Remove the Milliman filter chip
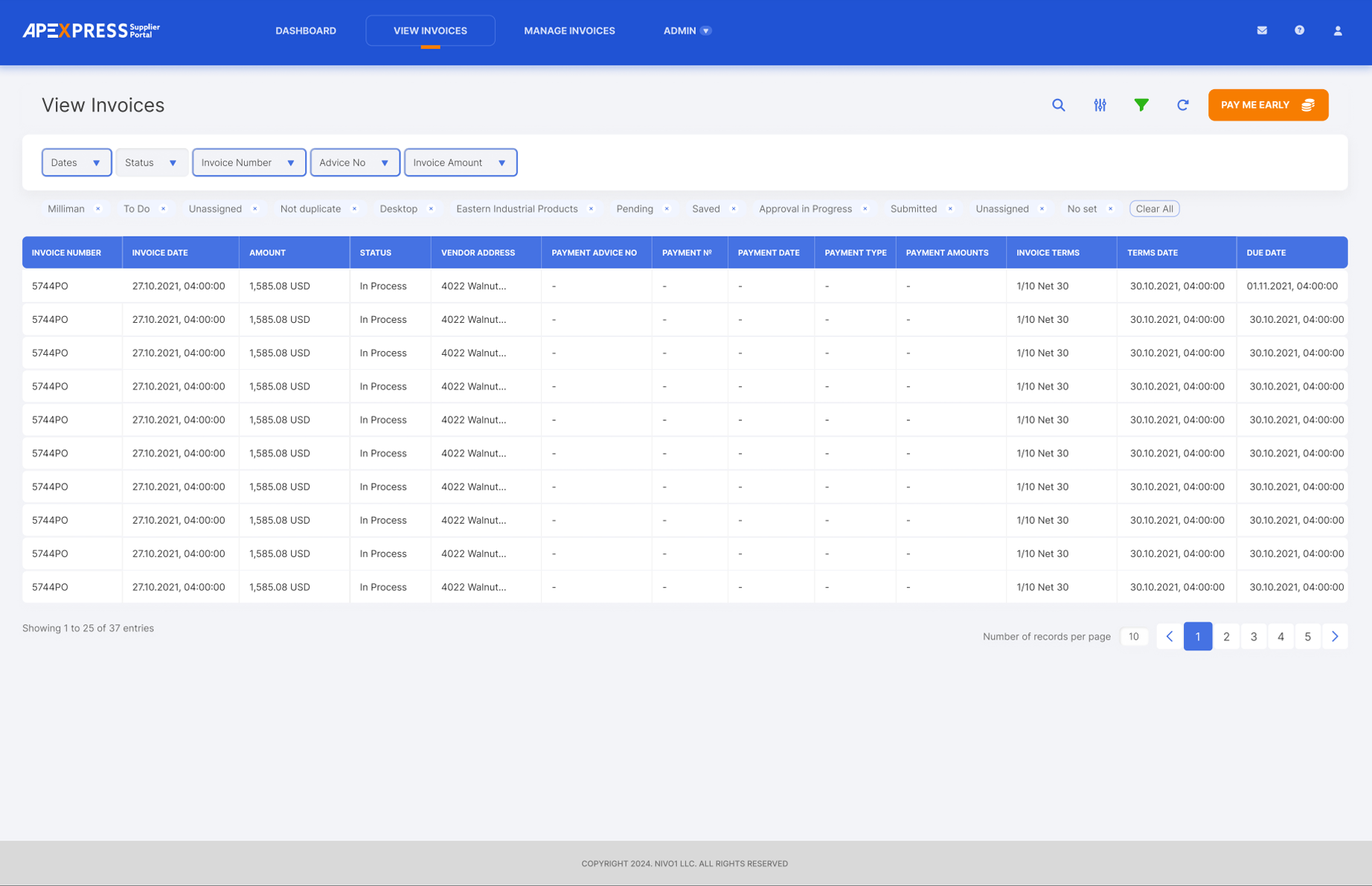 tap(98, 209)
